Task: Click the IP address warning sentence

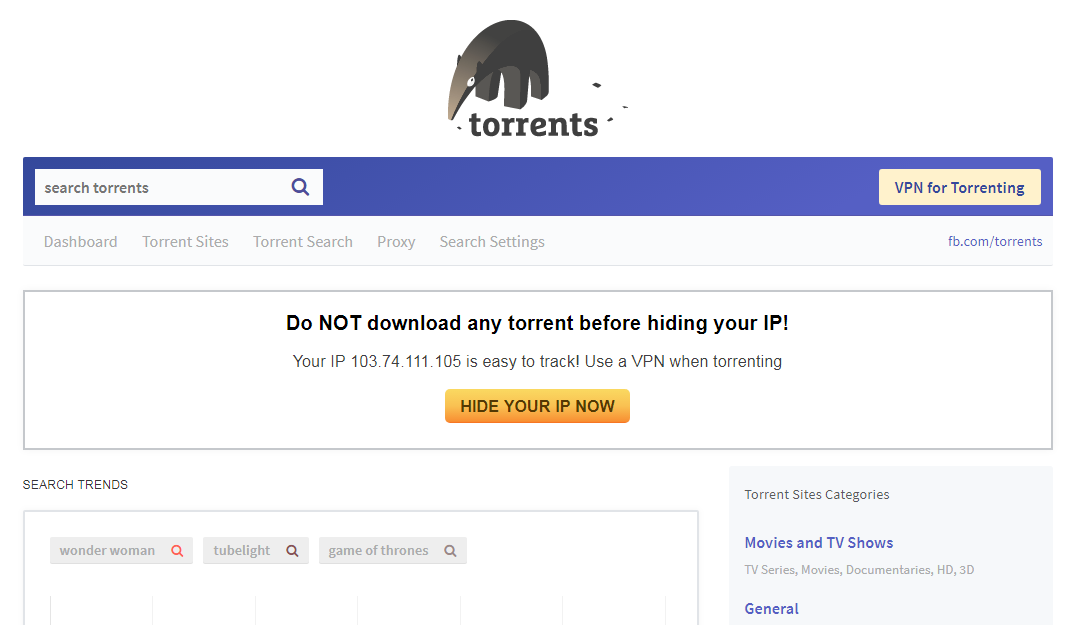Action: (x=537, y=361)
